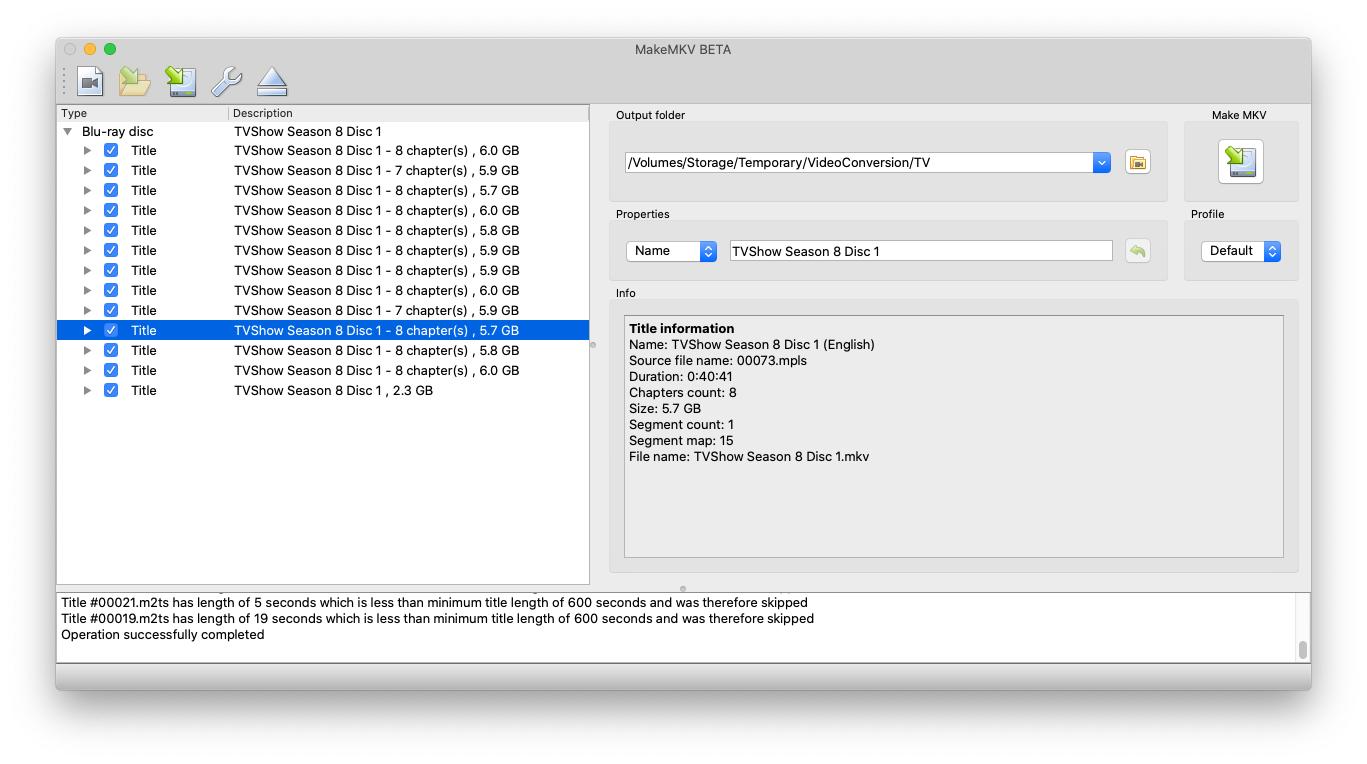Screen dimensions: 1367x764
Task: Click 'Title information' heading in Info
Action: (x=681, y=328)
